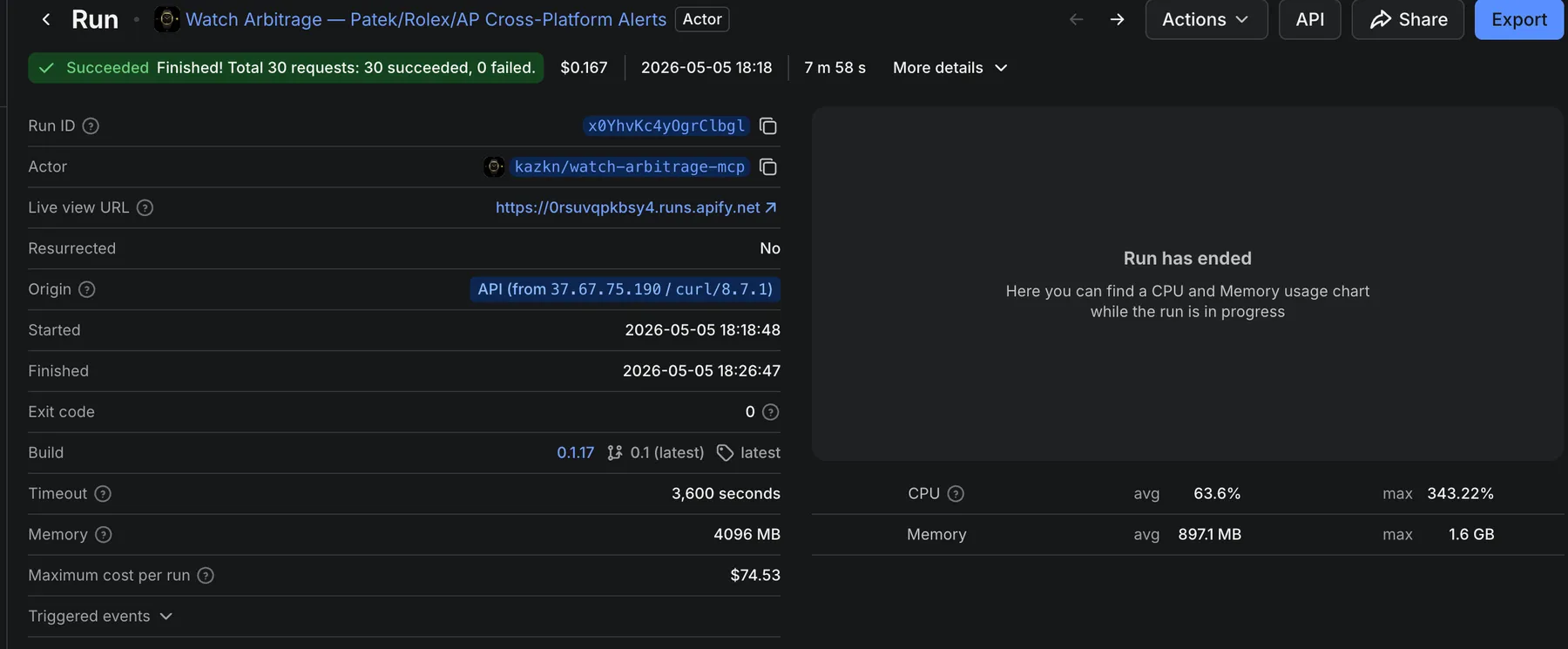The image size is (1568, 649).
Task: Select Memory value 4096 MB
Action: 747,535
